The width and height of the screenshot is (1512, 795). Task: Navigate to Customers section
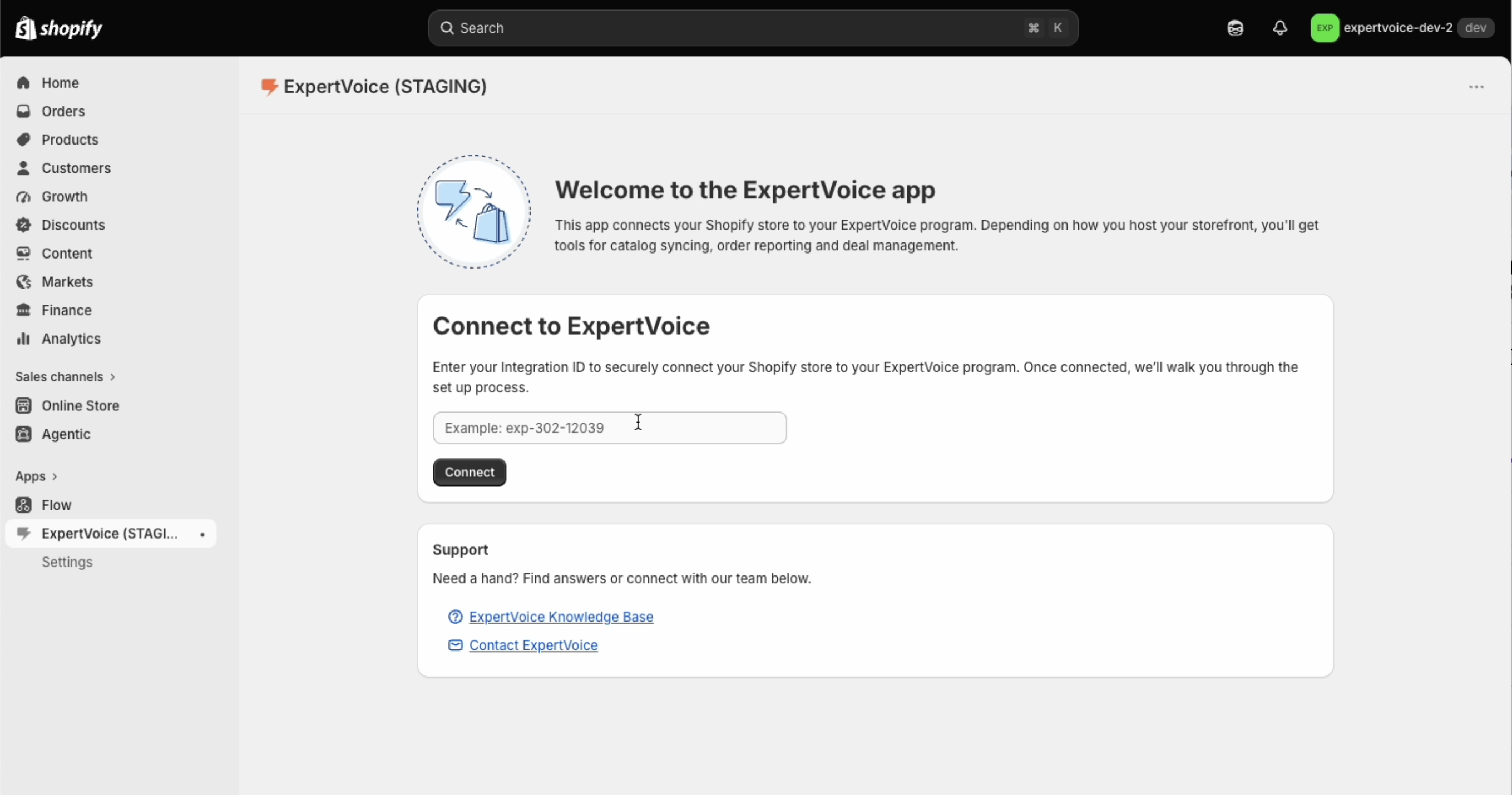(x=76, y=168)
